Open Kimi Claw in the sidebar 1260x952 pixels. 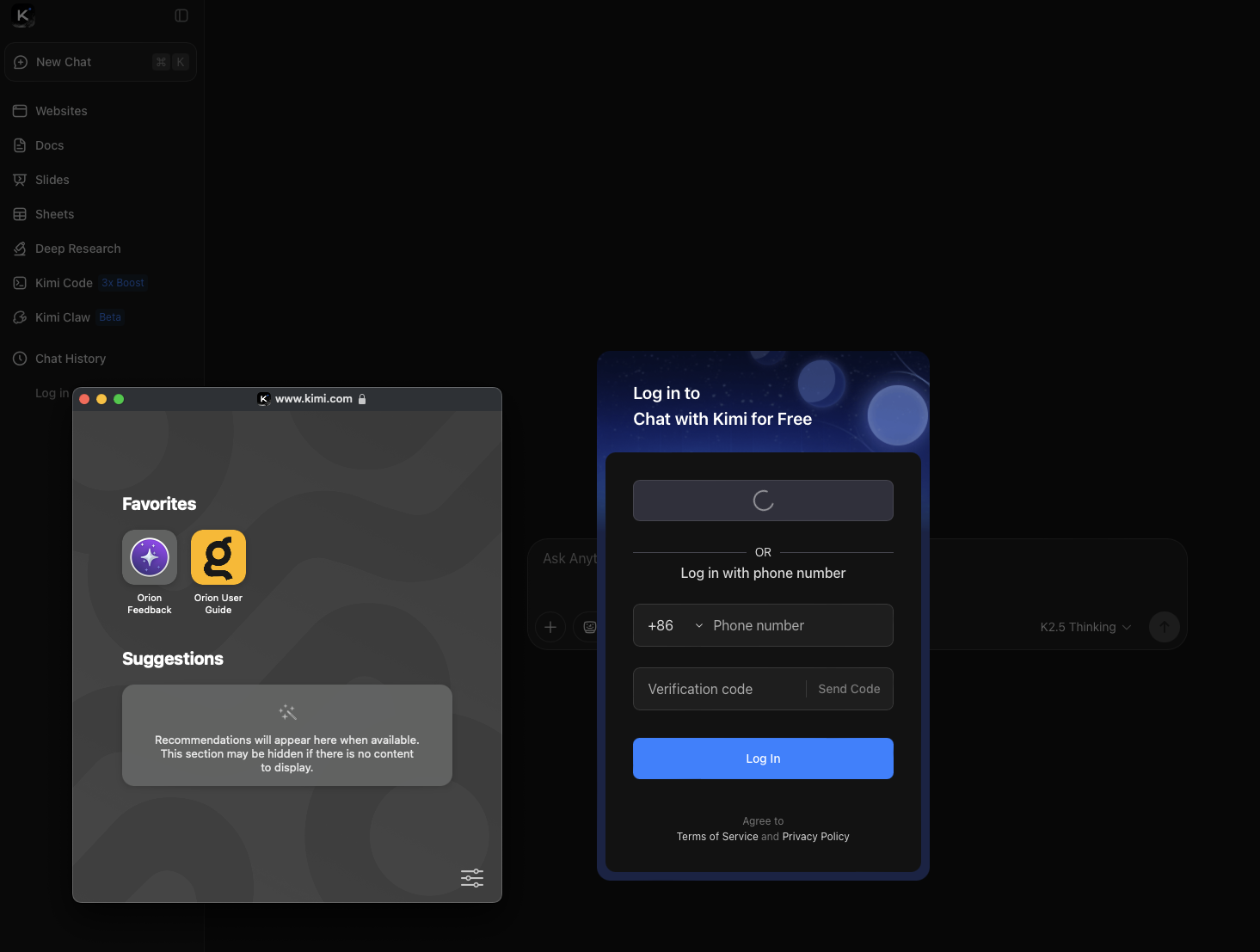click(x=101, y=317)
